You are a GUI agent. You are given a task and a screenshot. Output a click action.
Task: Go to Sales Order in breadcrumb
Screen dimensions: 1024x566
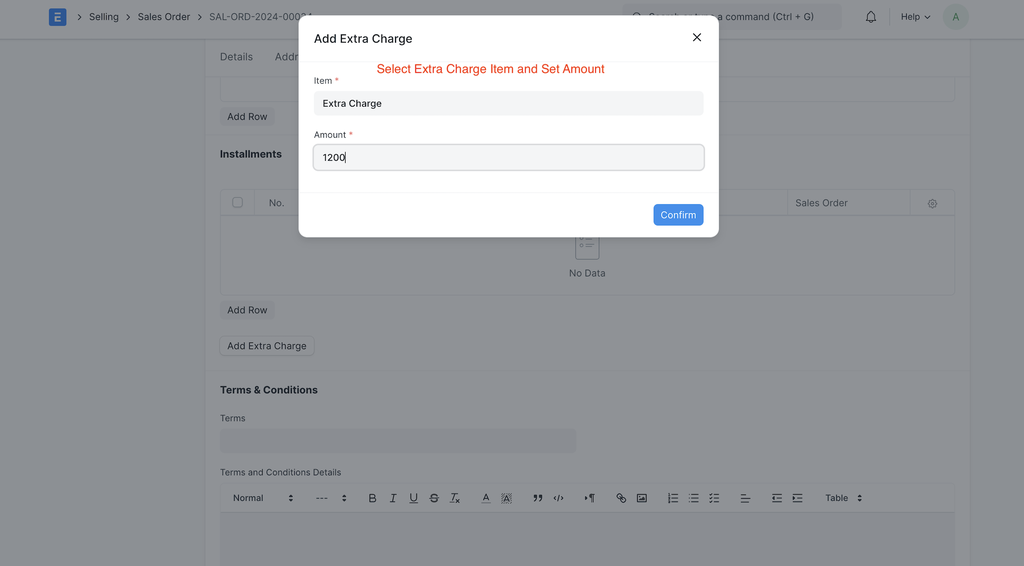coord(164,17)
